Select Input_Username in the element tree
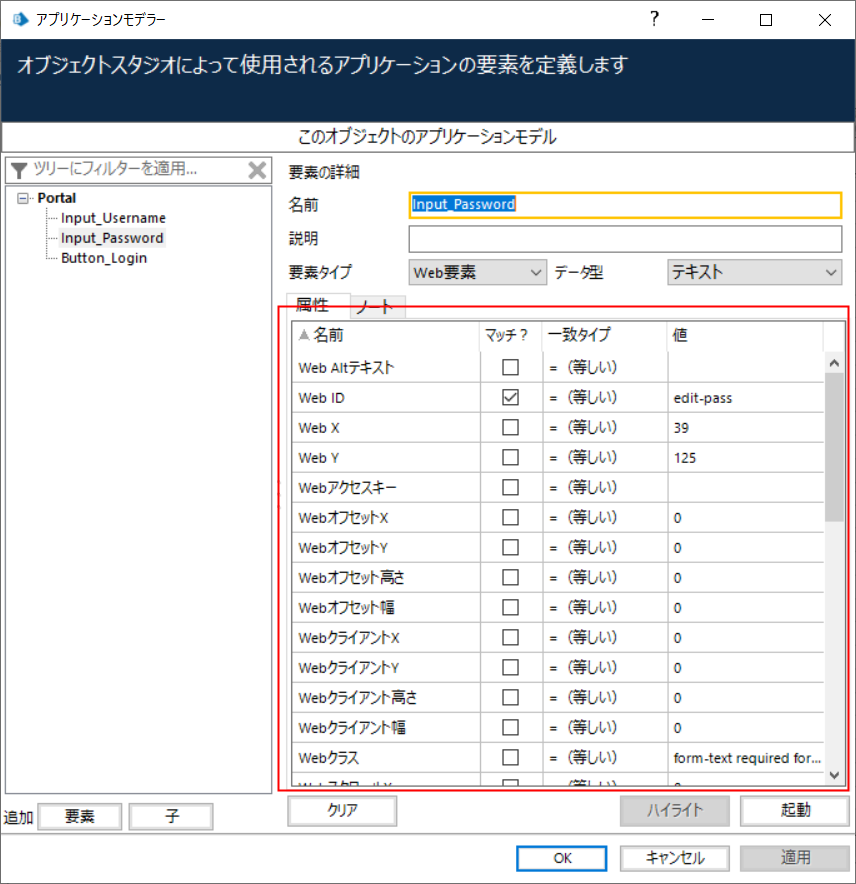This screenshot has height=884, width=856. (x=112, y=217)
